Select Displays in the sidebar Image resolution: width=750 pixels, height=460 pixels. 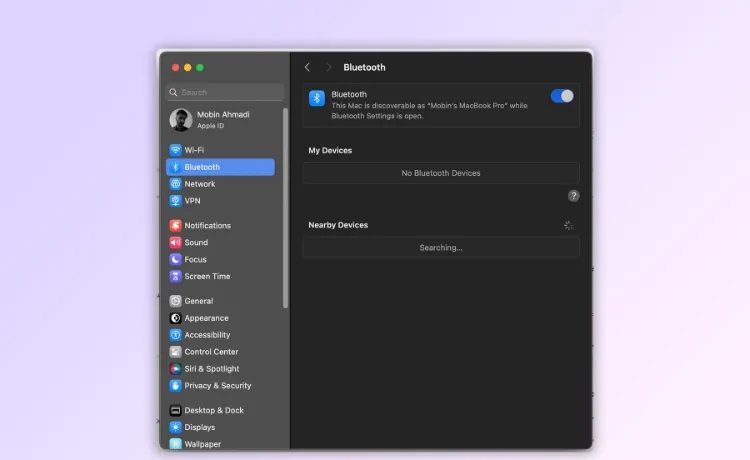pyautogui.click(x=221, y=427)
